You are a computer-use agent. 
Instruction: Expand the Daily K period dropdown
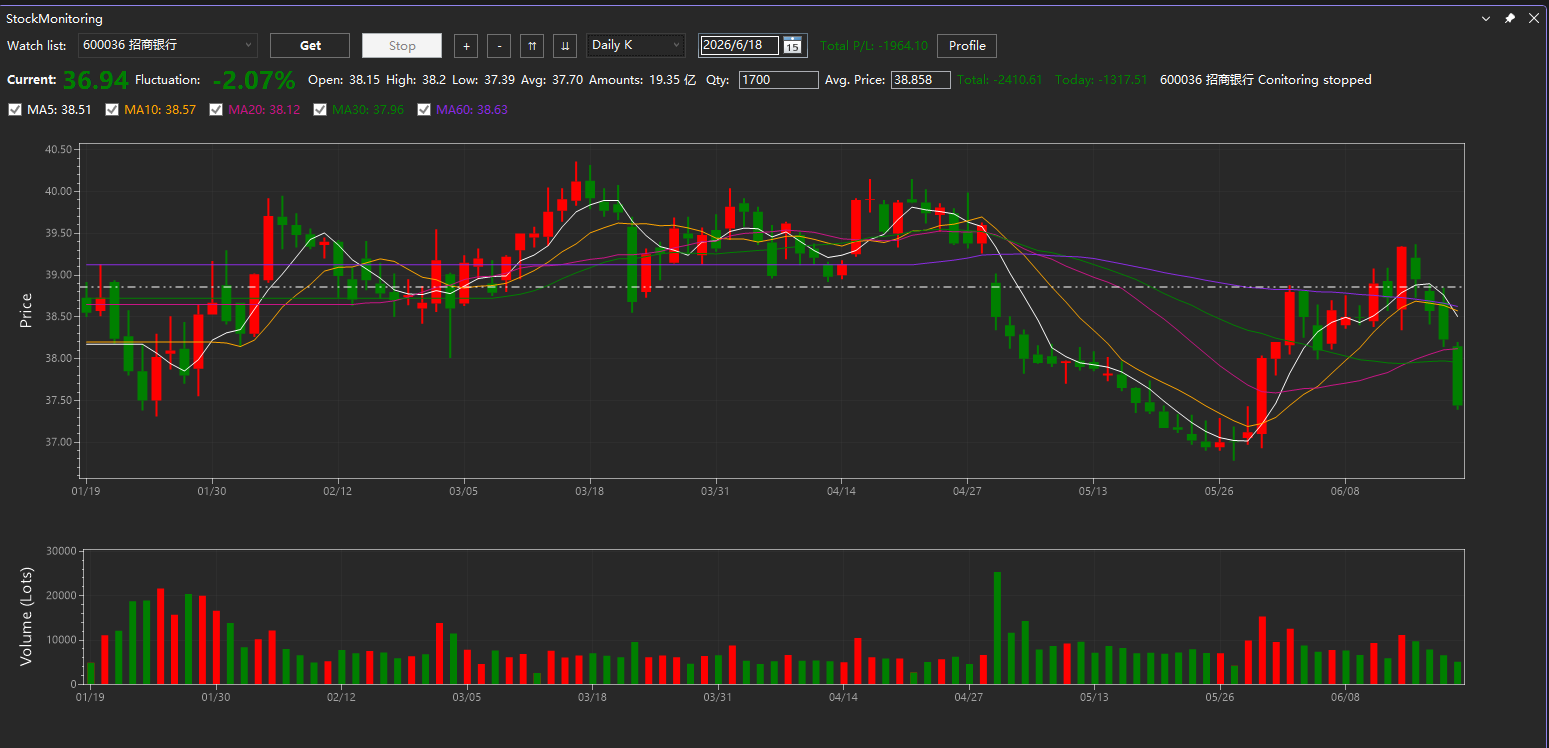[636, 45]
